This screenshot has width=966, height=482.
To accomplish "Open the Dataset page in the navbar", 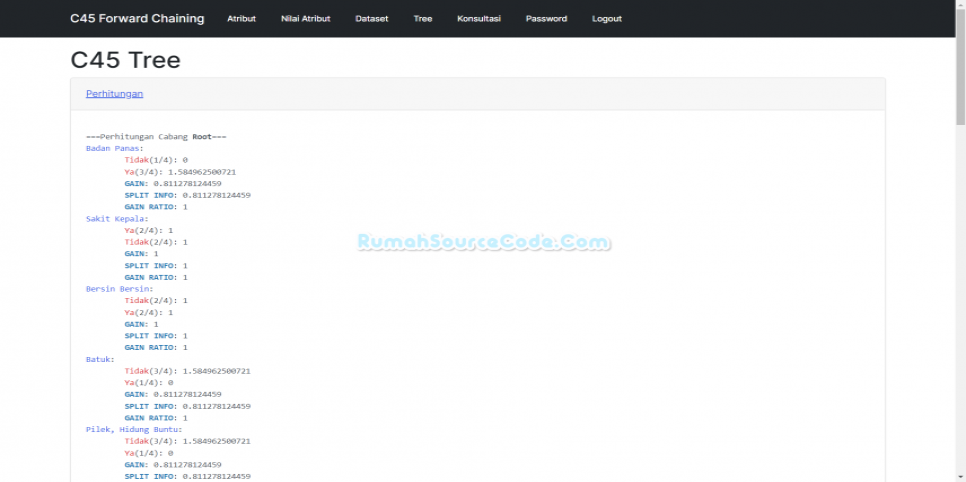I will [371, 19].
